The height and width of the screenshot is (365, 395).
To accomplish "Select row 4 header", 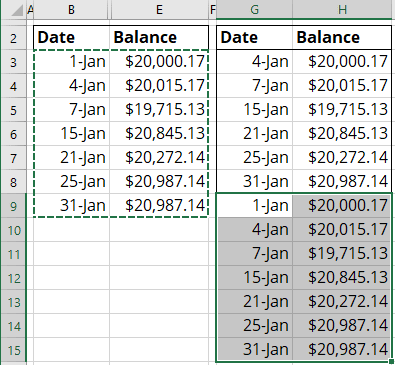I will point(13,86).
